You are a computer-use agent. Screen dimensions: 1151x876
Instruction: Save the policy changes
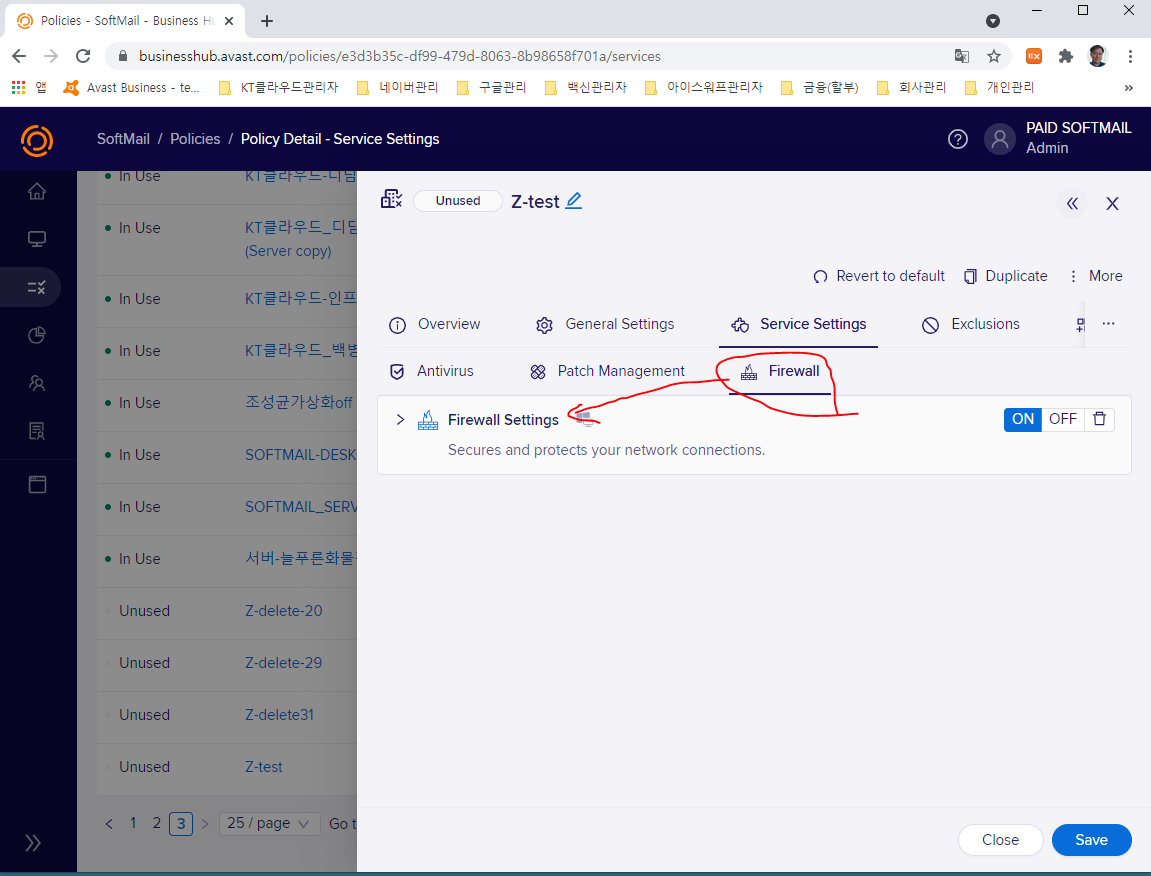tap(1091, 840)
